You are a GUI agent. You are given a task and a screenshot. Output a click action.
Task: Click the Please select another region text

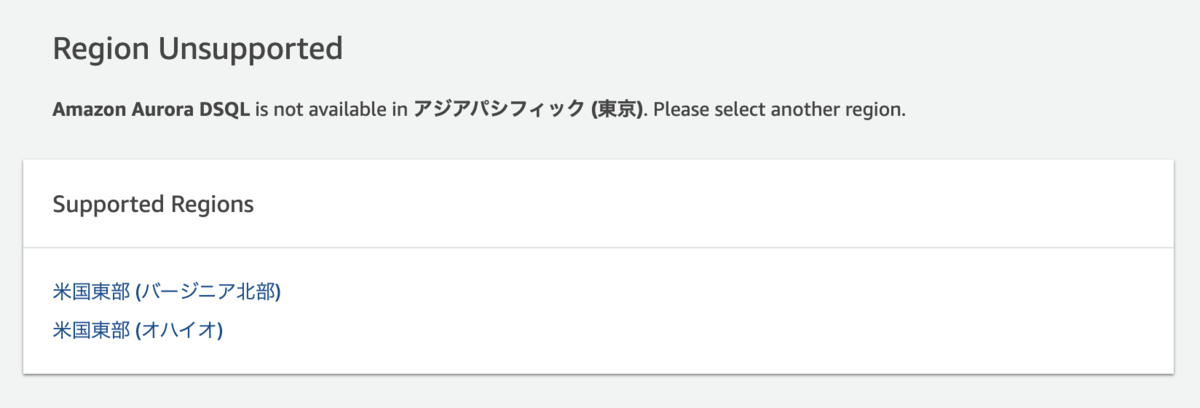coord(779,109)
